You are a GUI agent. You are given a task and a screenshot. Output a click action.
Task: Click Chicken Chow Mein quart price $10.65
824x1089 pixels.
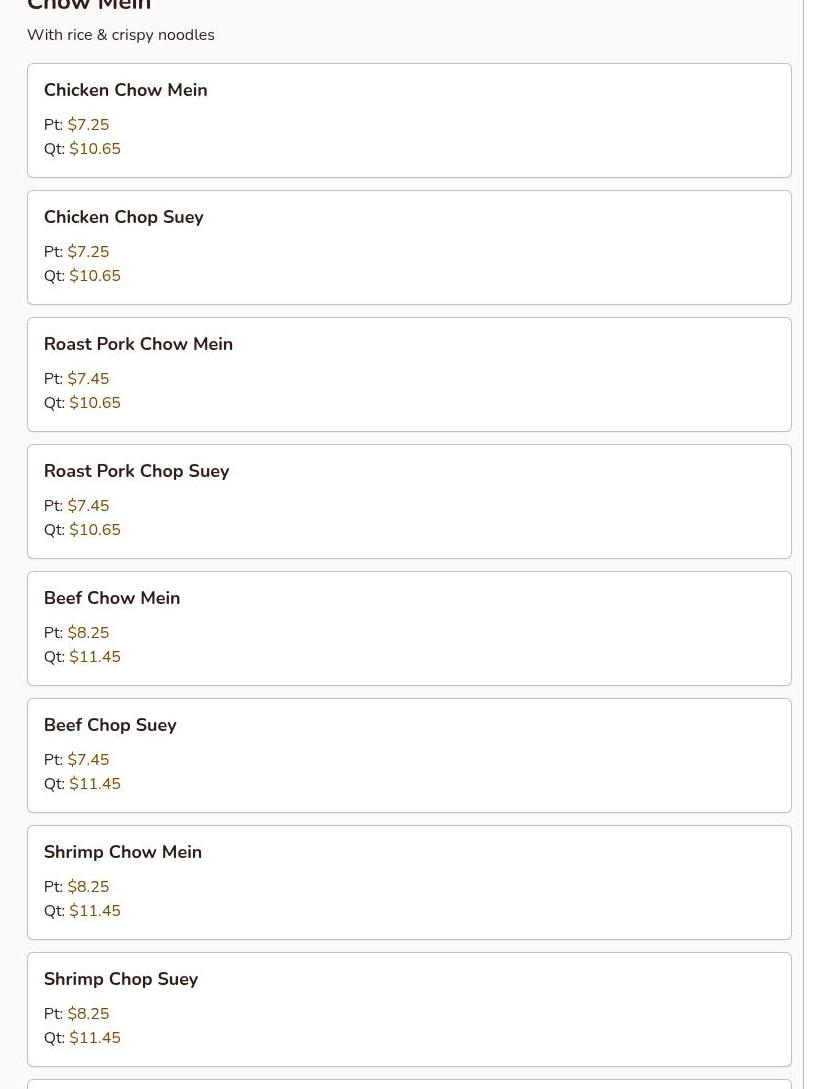click(x=95, y=149)
